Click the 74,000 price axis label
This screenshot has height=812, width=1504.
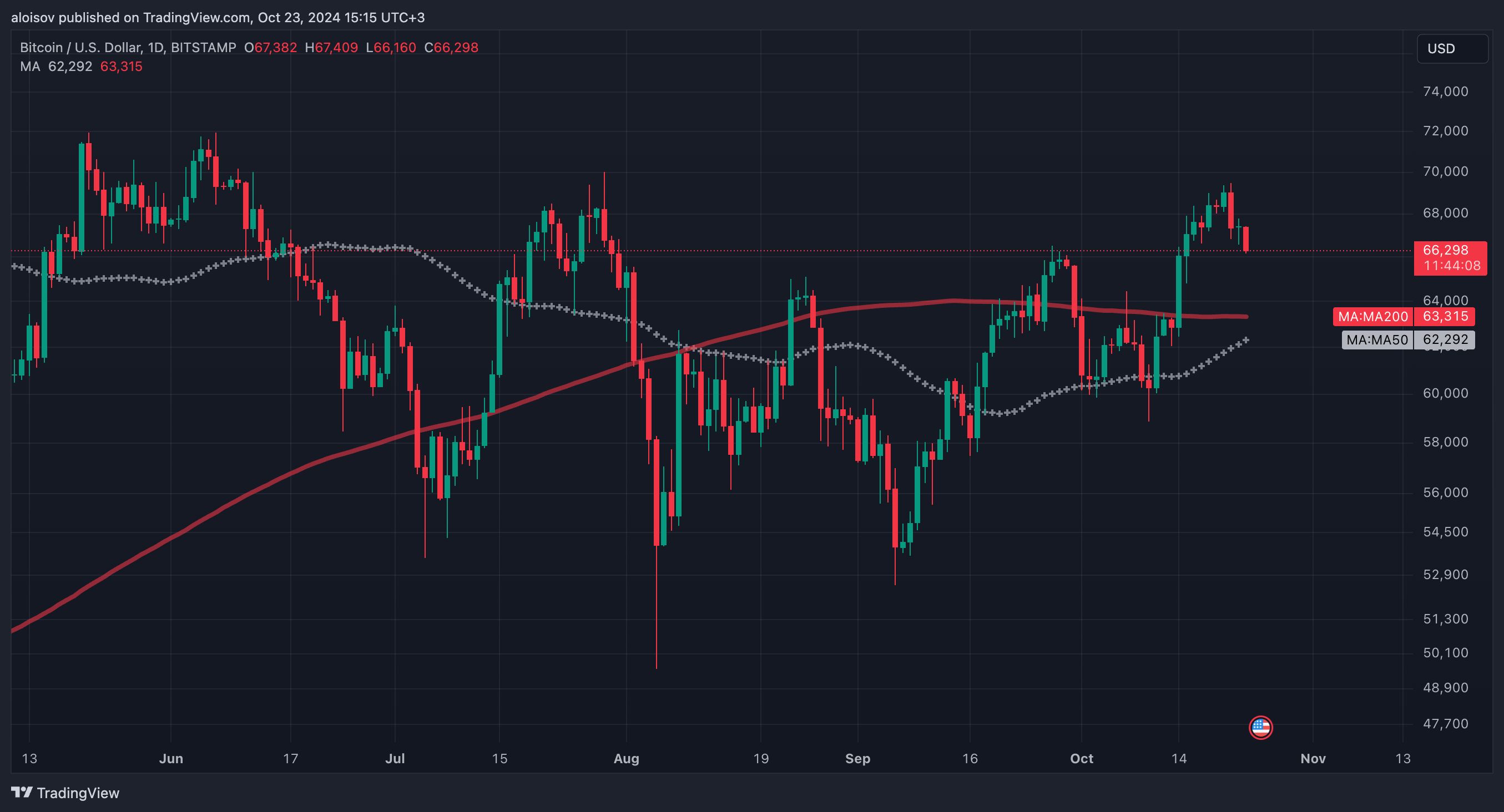tap(1446, 92)
